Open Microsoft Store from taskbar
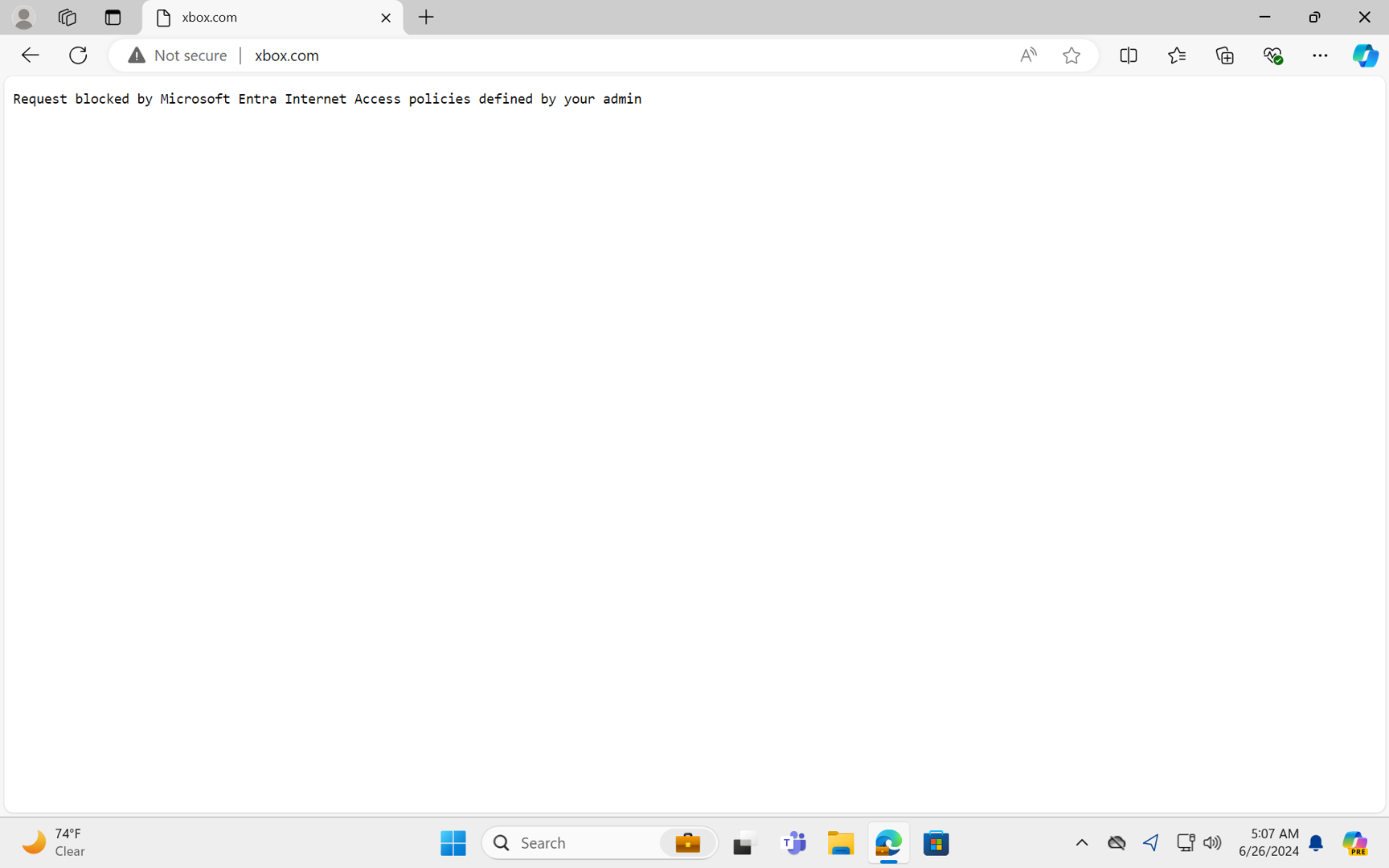The image size is (1389, 868). pos(936,843)
